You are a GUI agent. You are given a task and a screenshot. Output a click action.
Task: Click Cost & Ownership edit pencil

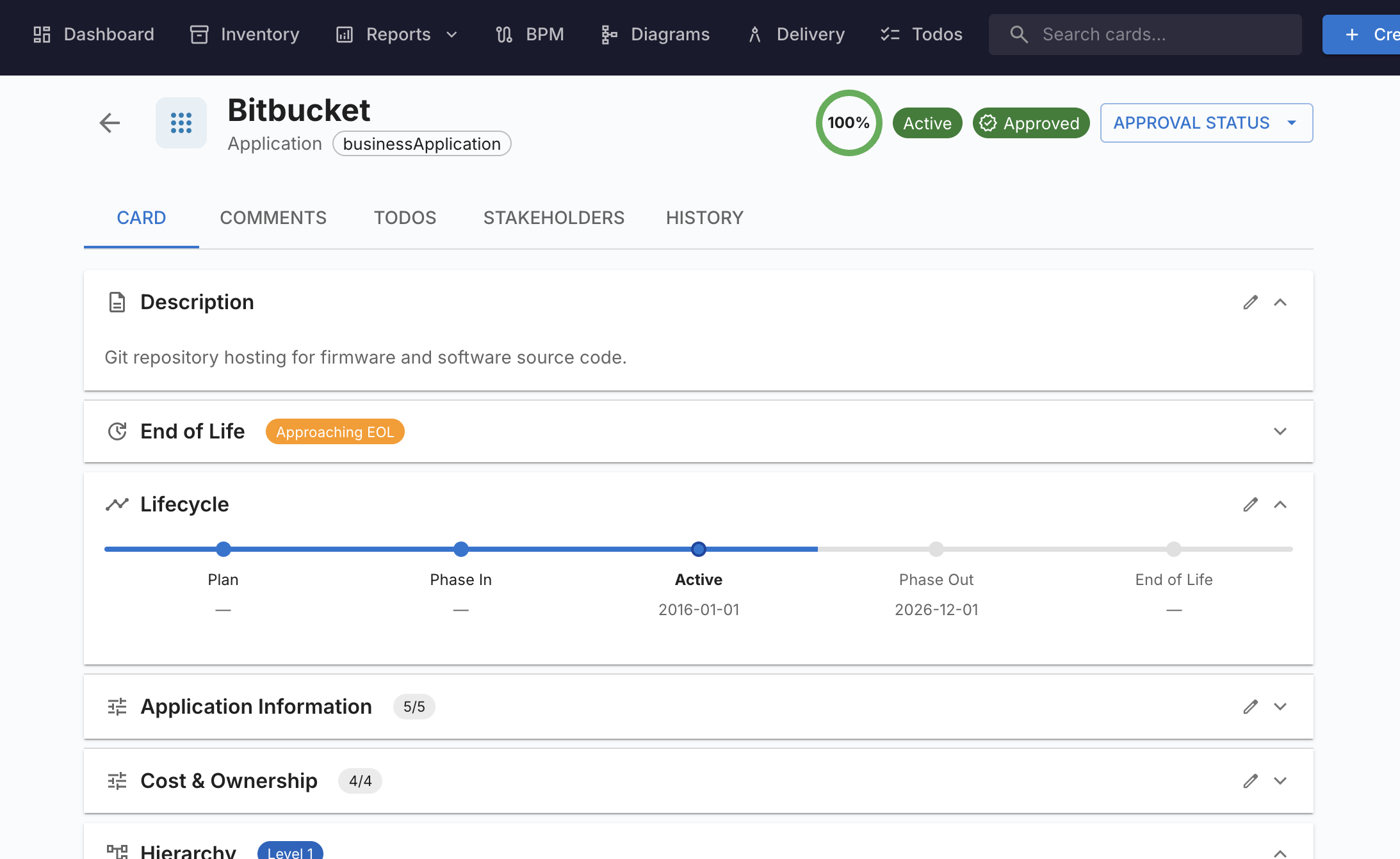point(1250,781)
